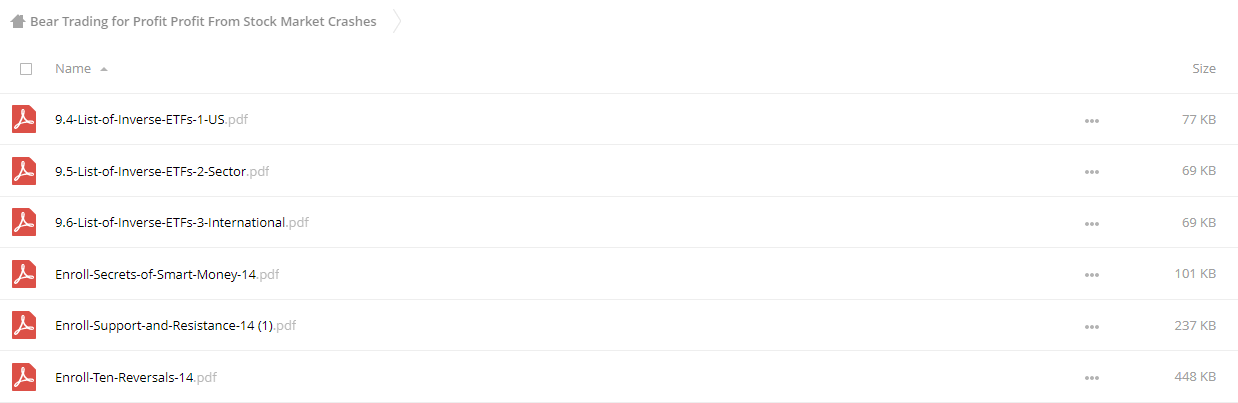Sort files by the Name column

point(73,69)
